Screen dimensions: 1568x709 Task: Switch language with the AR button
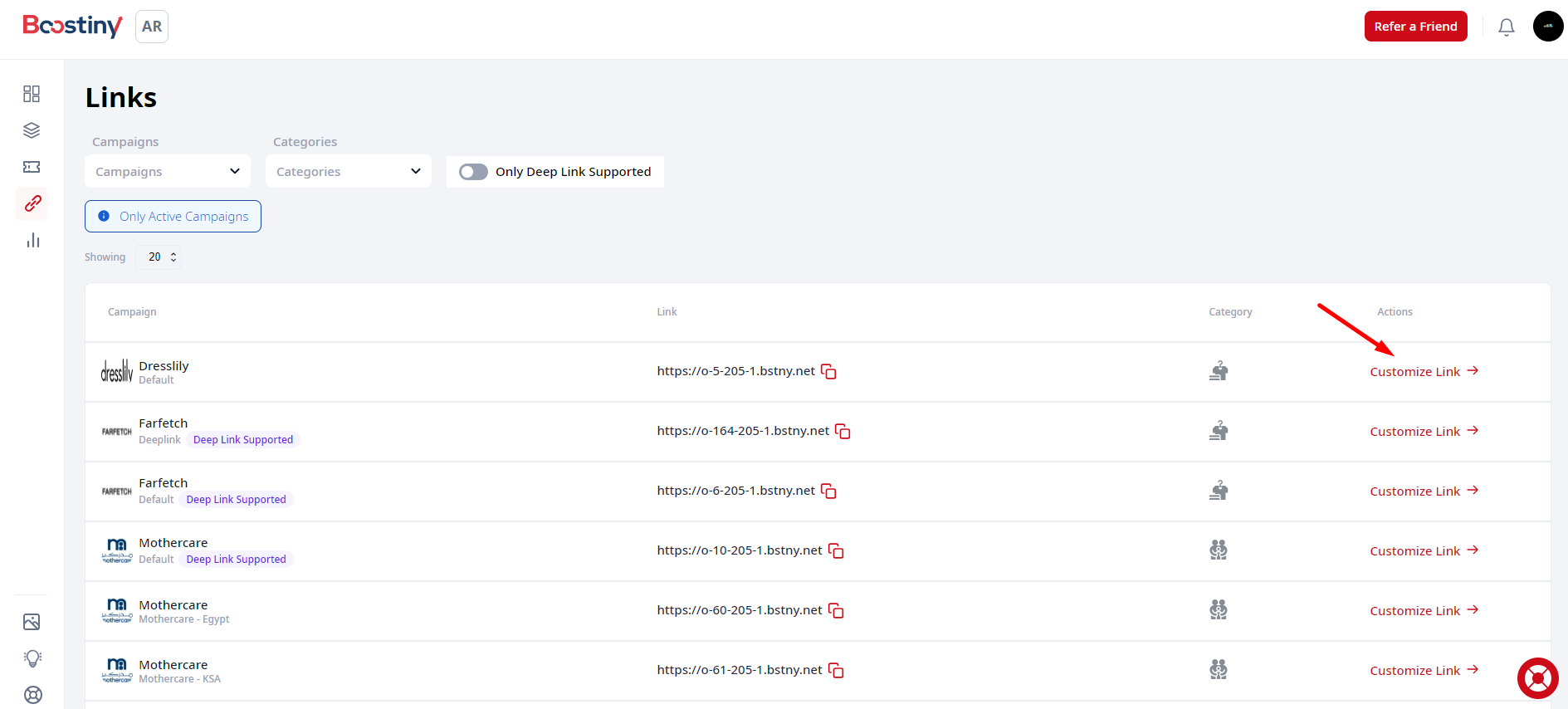[x=152, y=27]
